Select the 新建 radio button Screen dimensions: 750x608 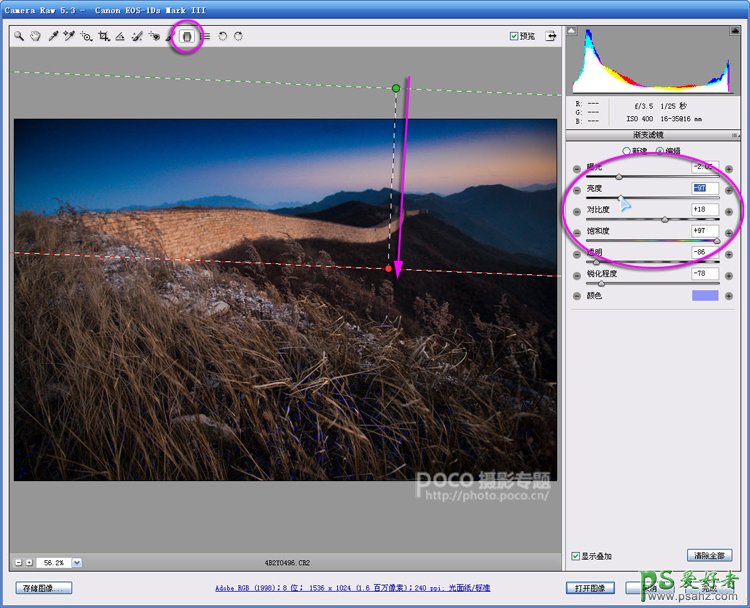627,151
